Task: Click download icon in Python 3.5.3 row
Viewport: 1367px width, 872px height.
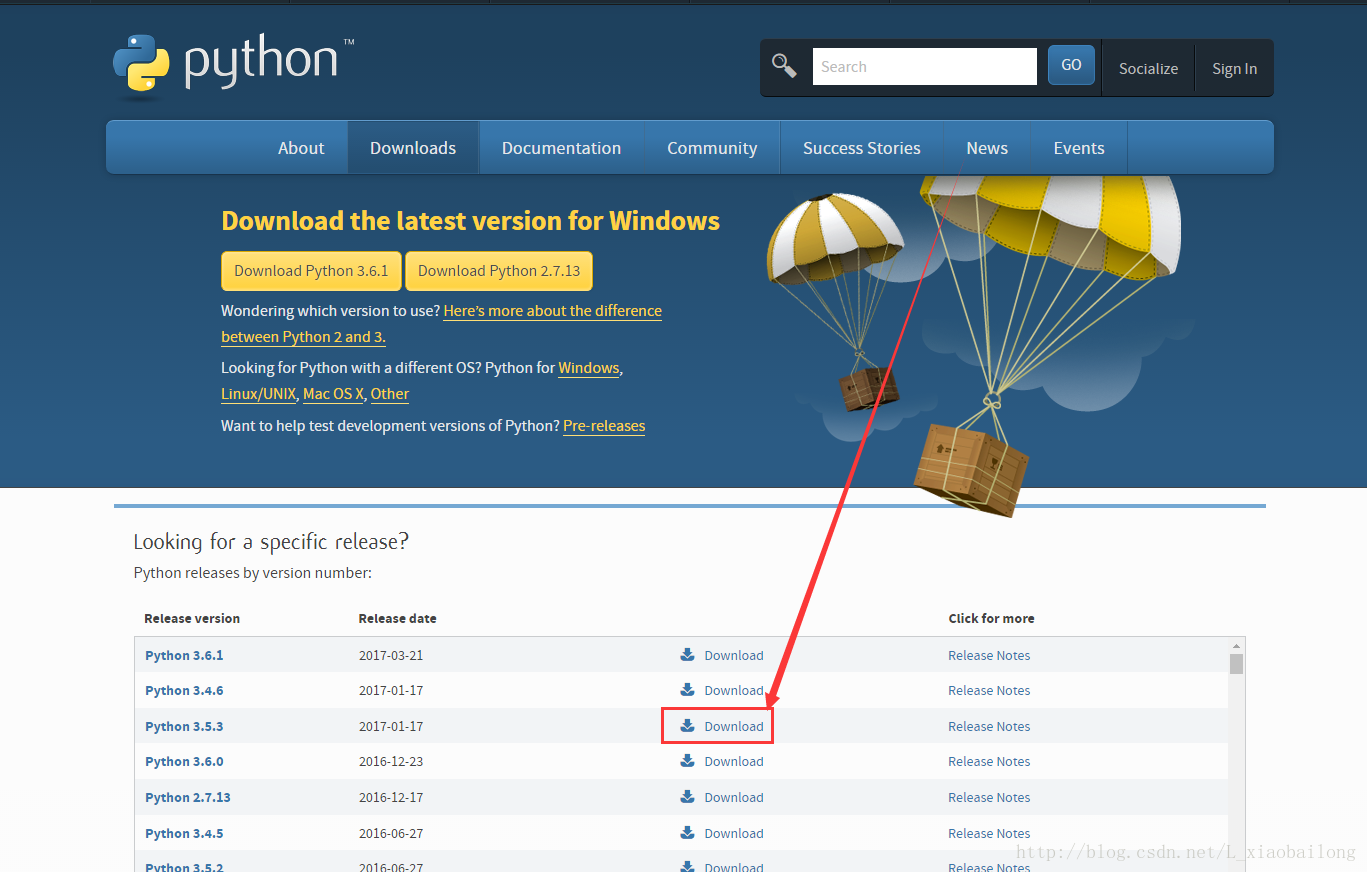Action: (x=688, y=726)
